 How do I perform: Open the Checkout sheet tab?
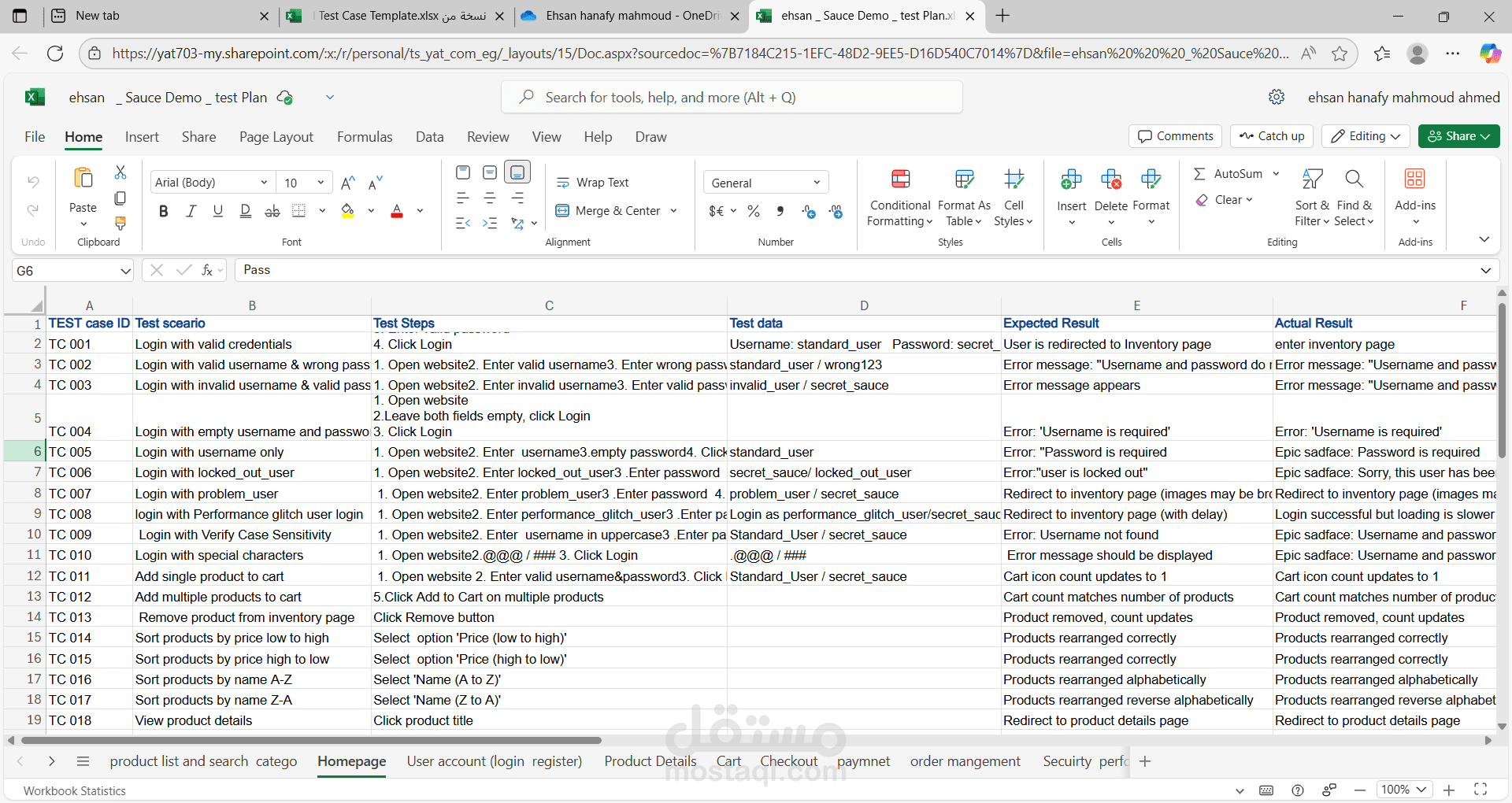(789, 761)
